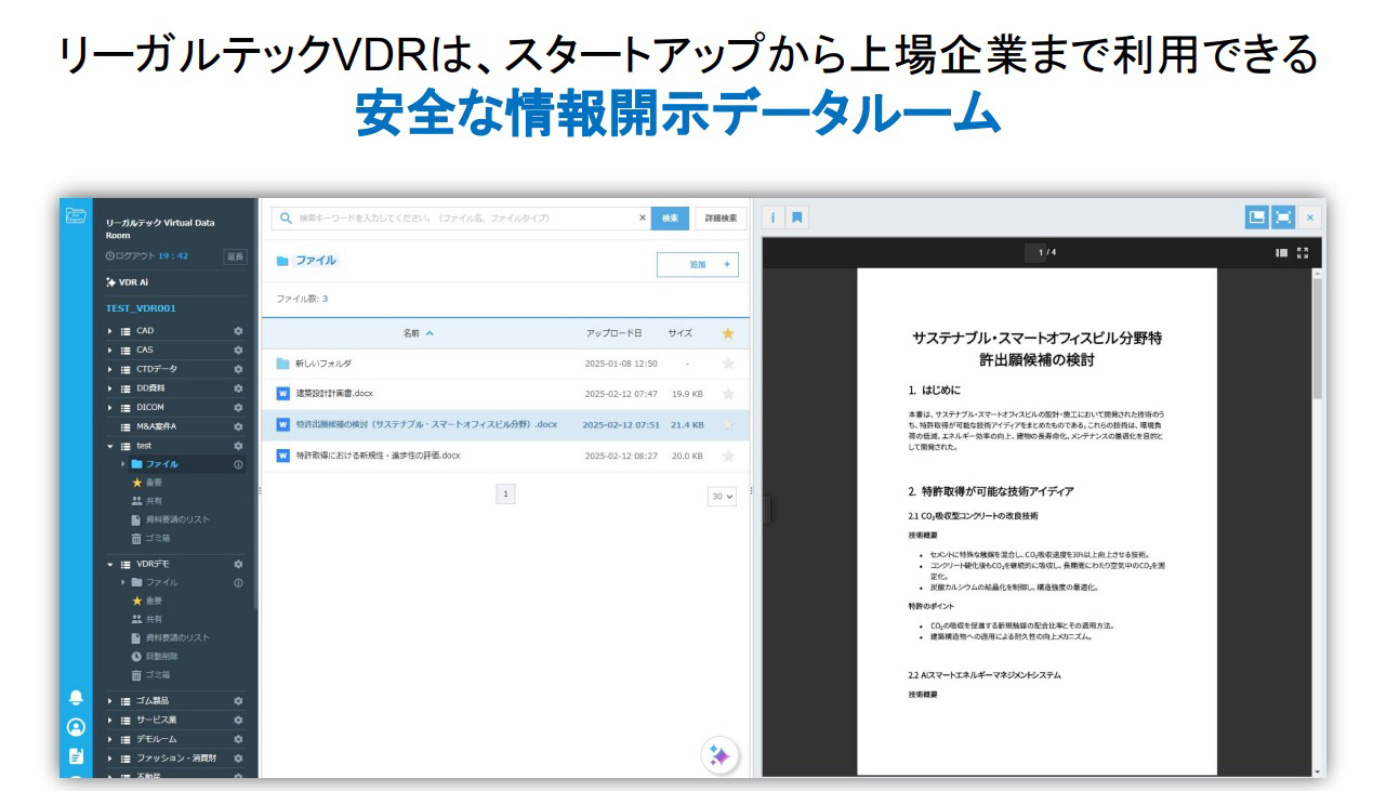Screen dimensions: 1400x791
Task: Select ファイル under the test room
Action: (162, 464)
